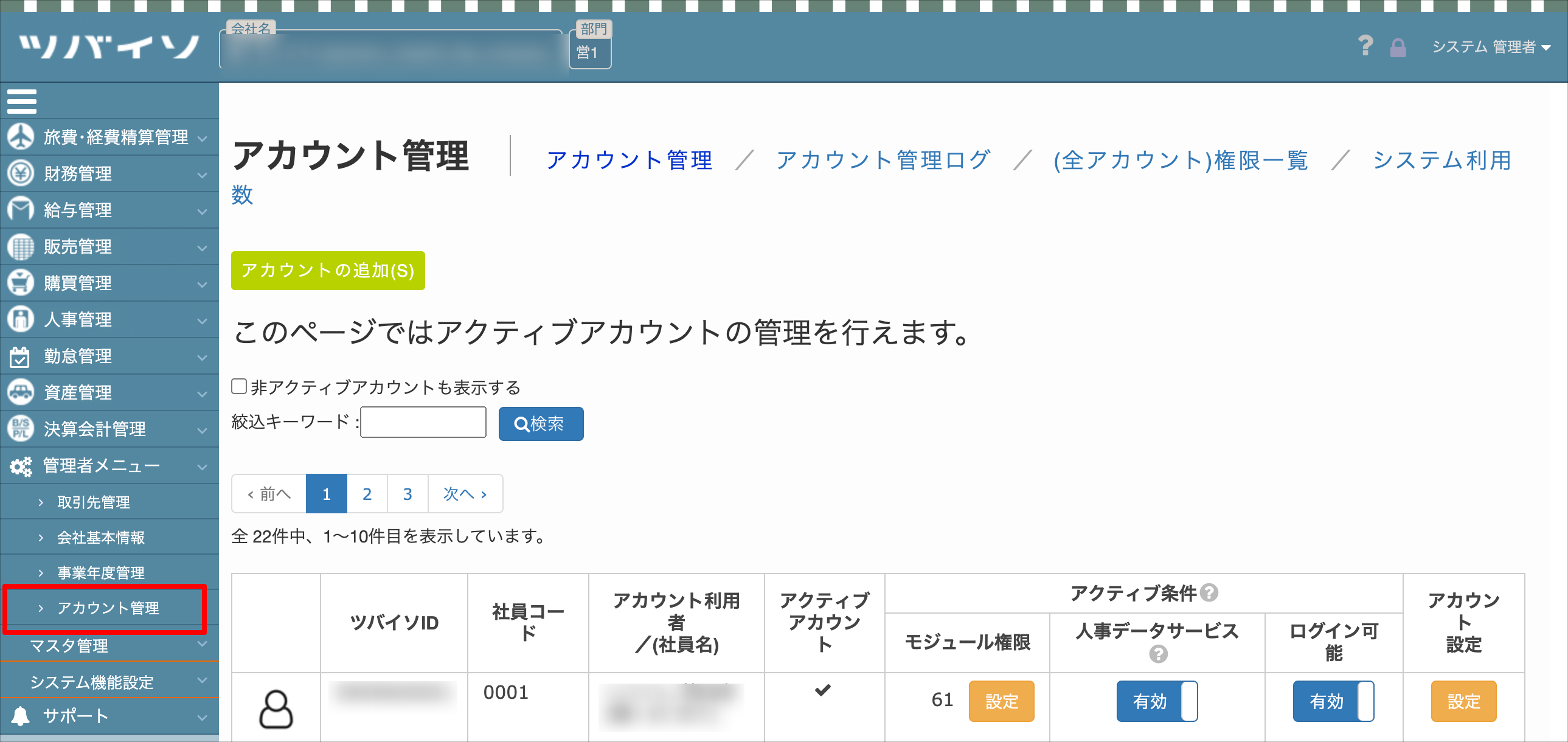Expand 給与管理 menu chevron
This screenshot has width=1568, height=742.
click(203, 212)
